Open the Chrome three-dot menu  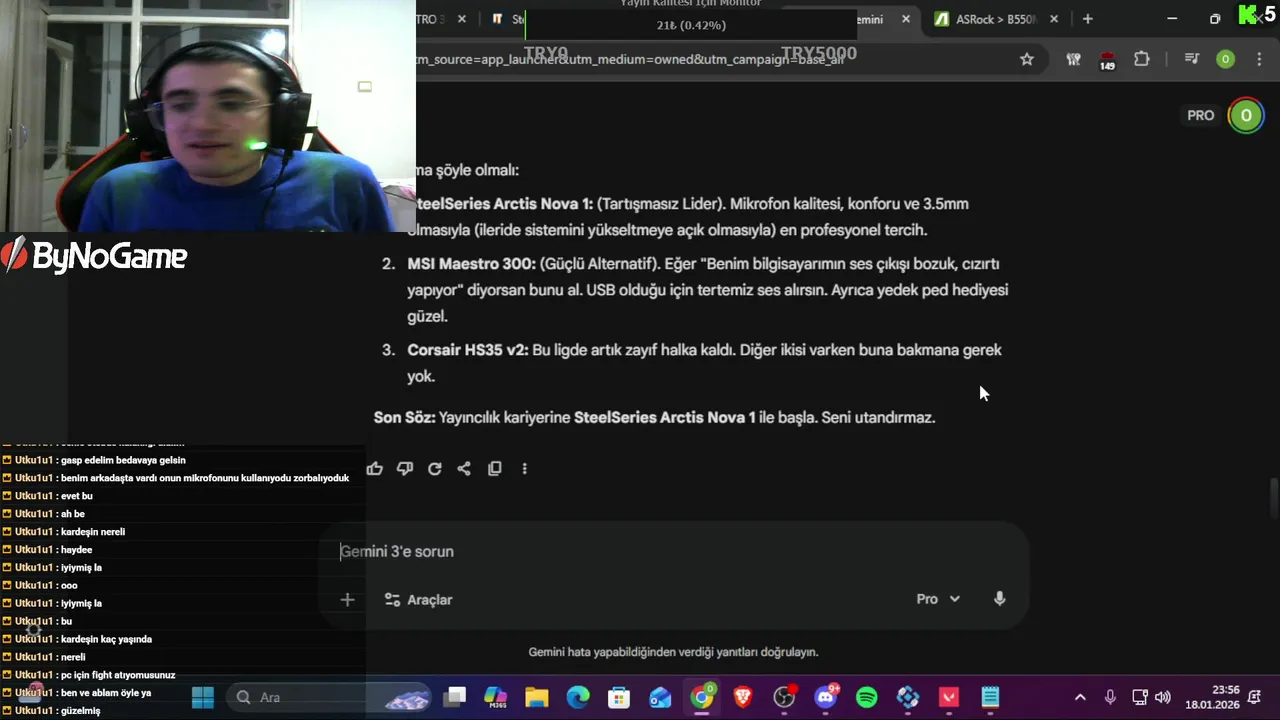1258,59
